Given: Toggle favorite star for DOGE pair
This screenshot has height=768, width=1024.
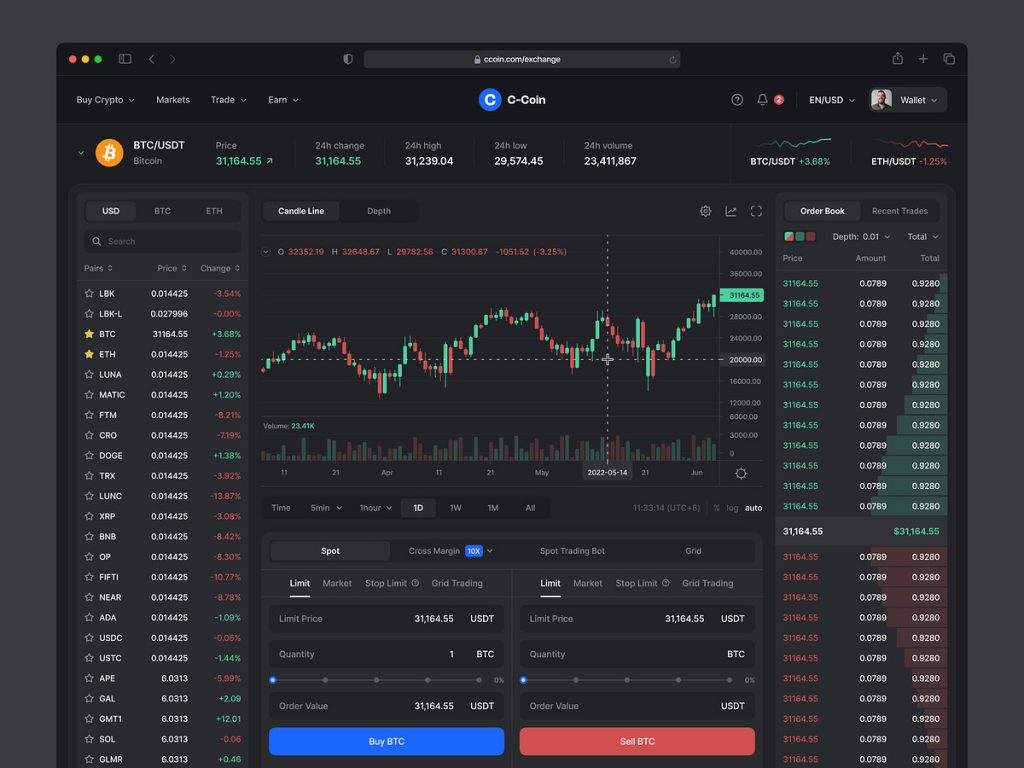Looking at the screenshot, I should click(89, 456).
